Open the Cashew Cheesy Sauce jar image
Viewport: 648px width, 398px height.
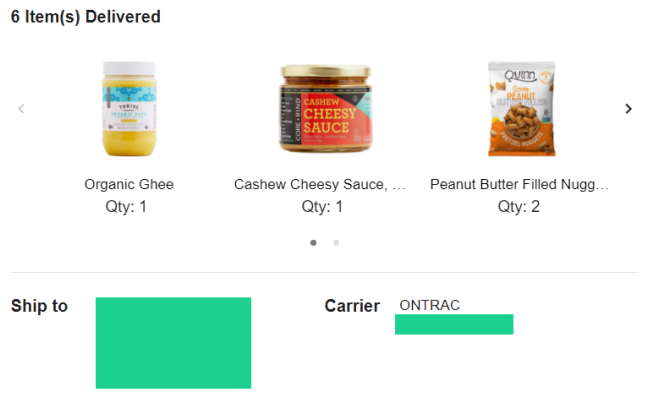coord(326,109)
